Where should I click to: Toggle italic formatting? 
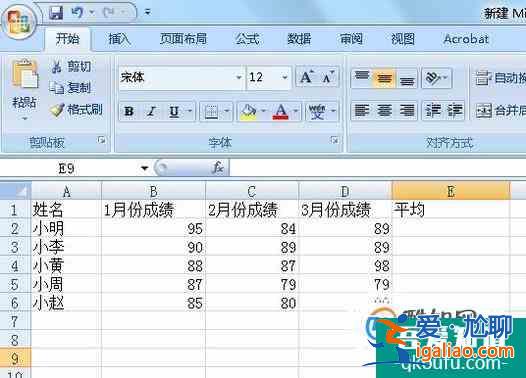[x=152, y=111]
